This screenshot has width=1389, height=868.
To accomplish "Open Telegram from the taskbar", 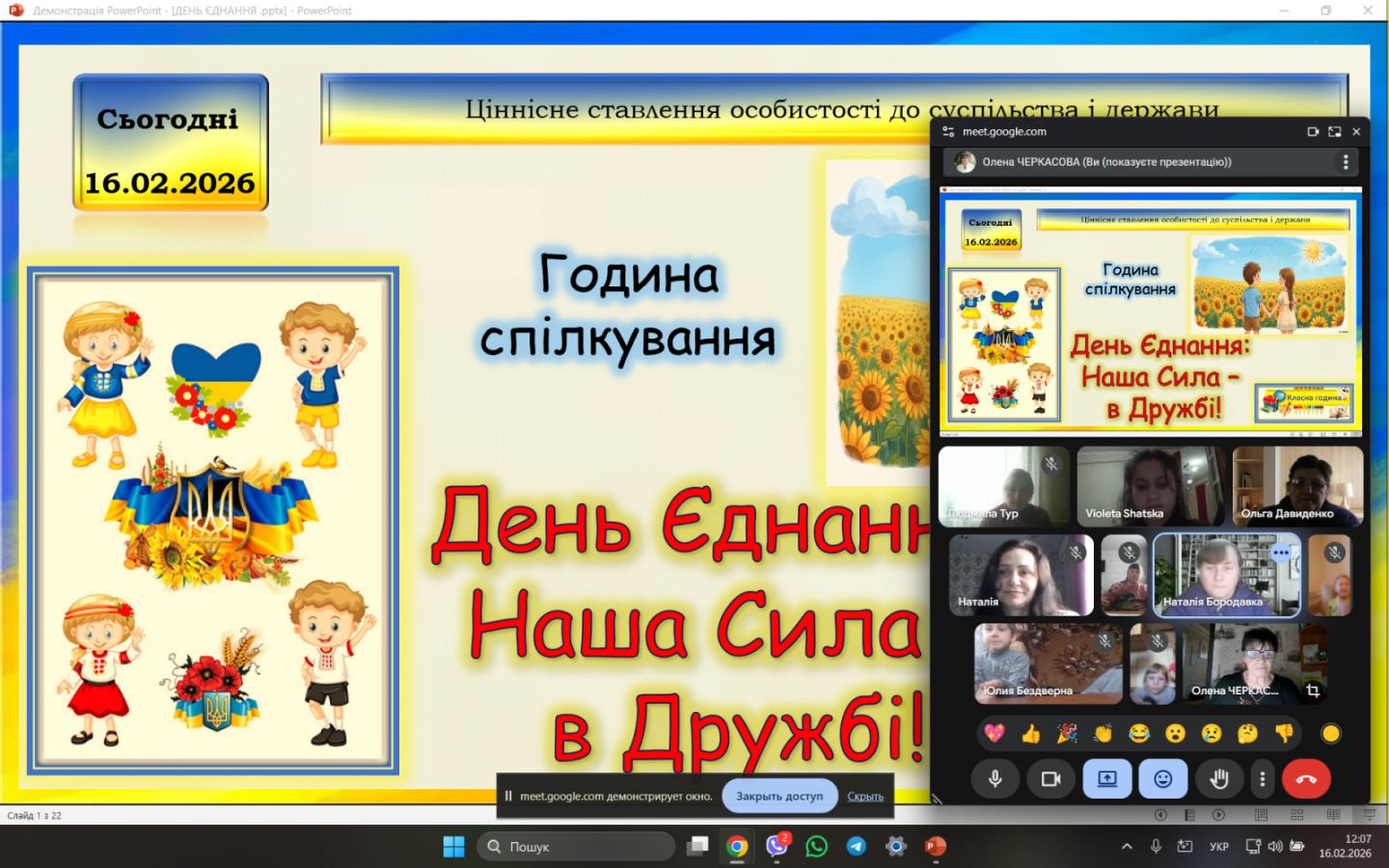I will [857, 847].
